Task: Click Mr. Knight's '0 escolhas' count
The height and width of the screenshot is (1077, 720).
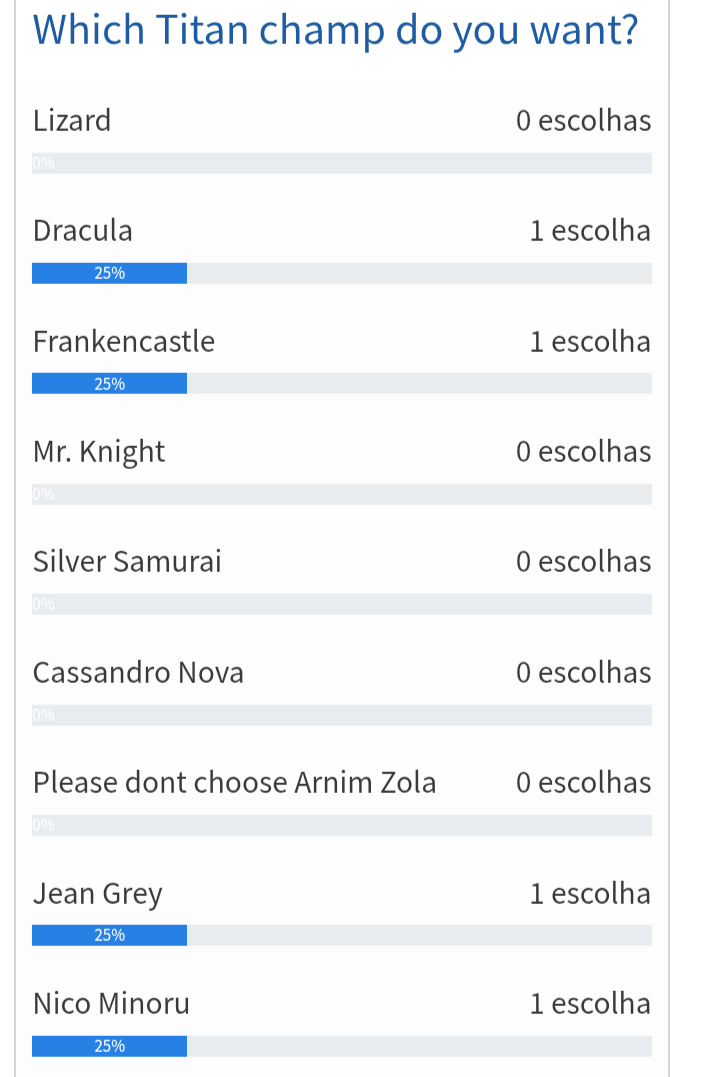Action: pyautogui.click(x=583, y=452)
